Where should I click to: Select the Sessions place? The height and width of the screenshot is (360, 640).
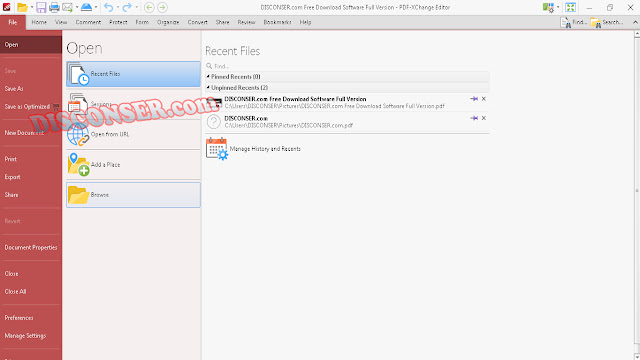click(133, 104)
